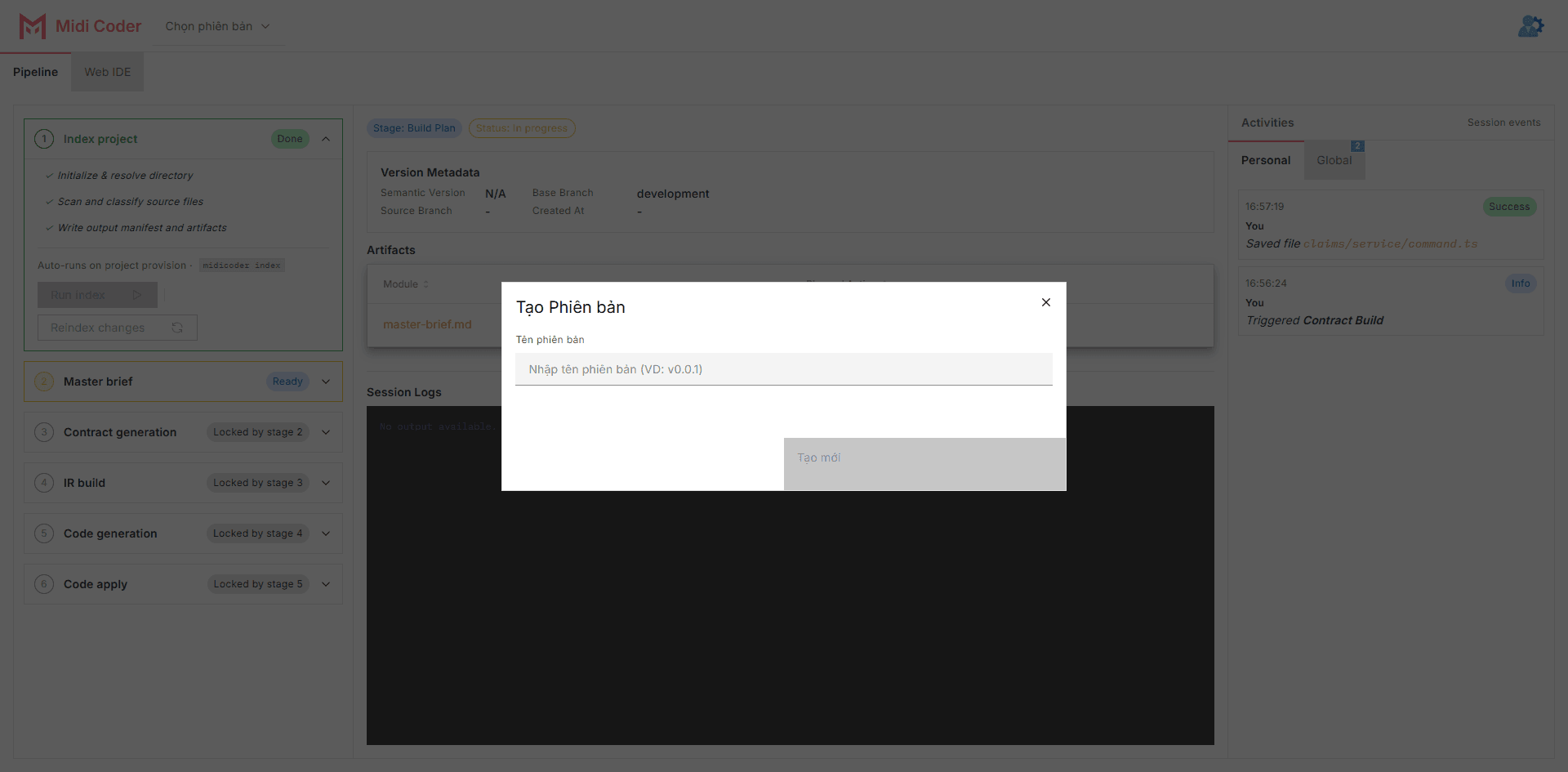The height and width of the screenshot is (772, 1568).
Task: Click the Stage: Build Plan tag
Action: pos(414,128)
